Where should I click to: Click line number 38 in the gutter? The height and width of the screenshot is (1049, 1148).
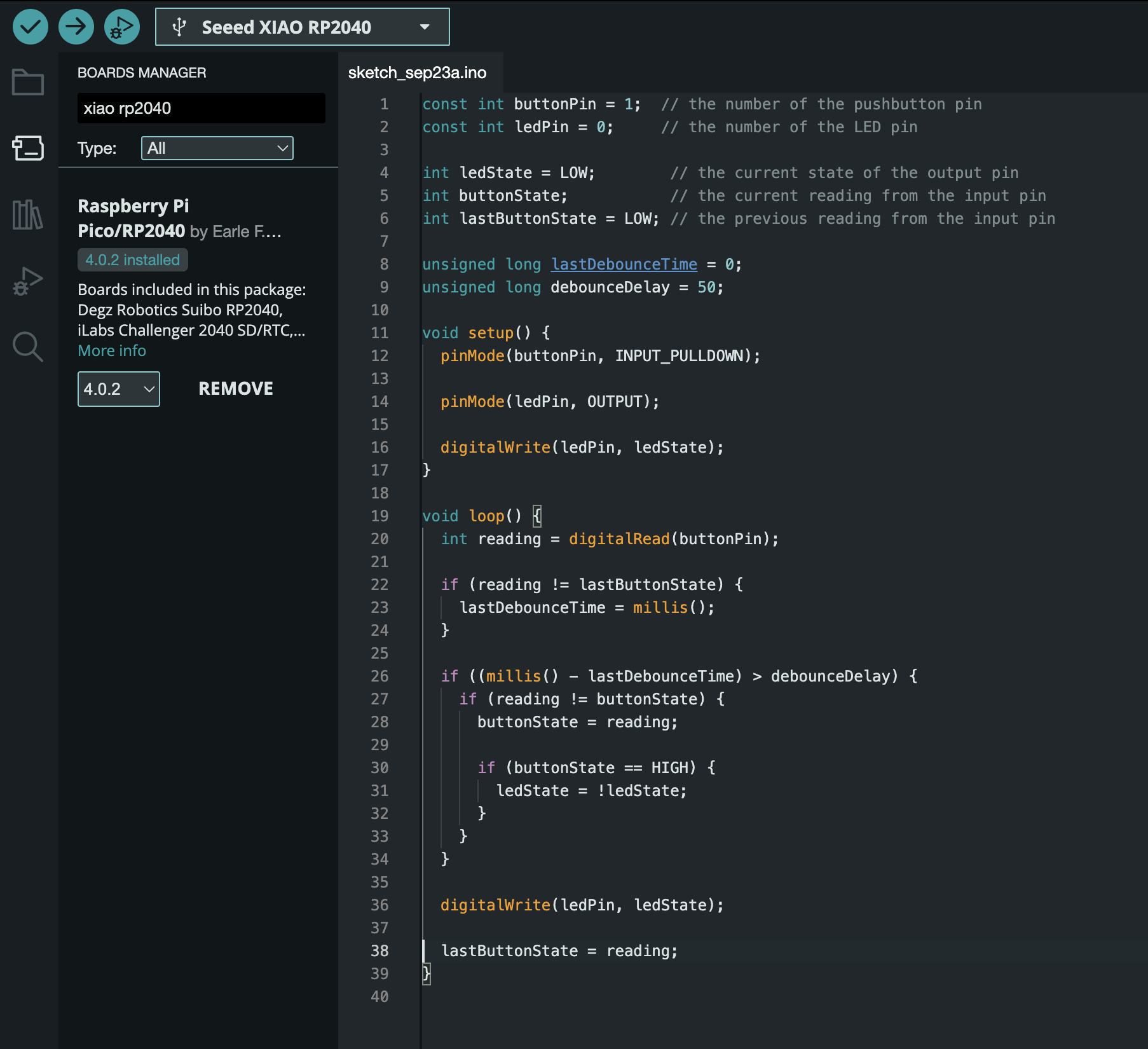click(379, 950)
